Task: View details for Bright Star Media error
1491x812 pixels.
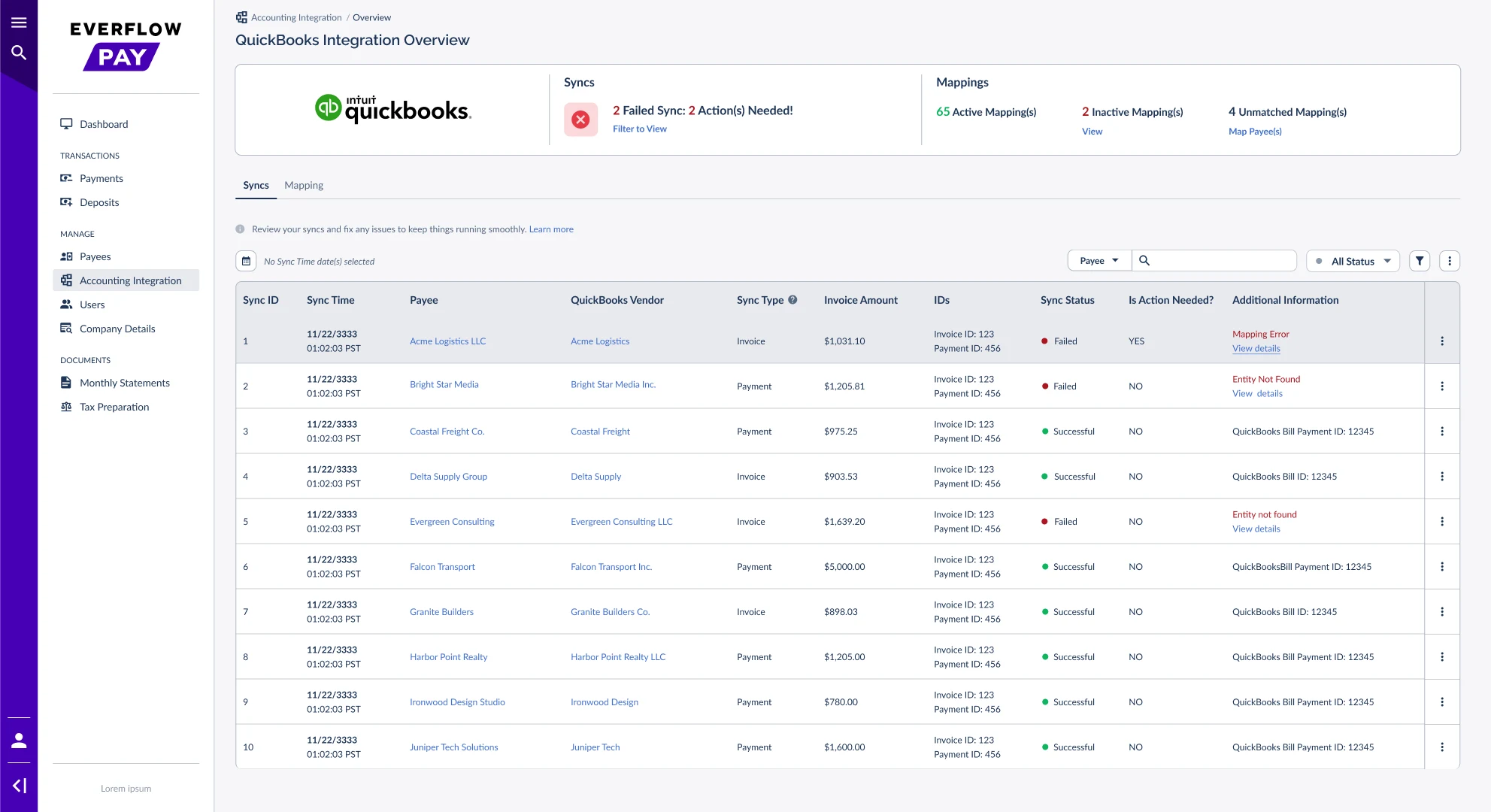Action: point(1257,394)
